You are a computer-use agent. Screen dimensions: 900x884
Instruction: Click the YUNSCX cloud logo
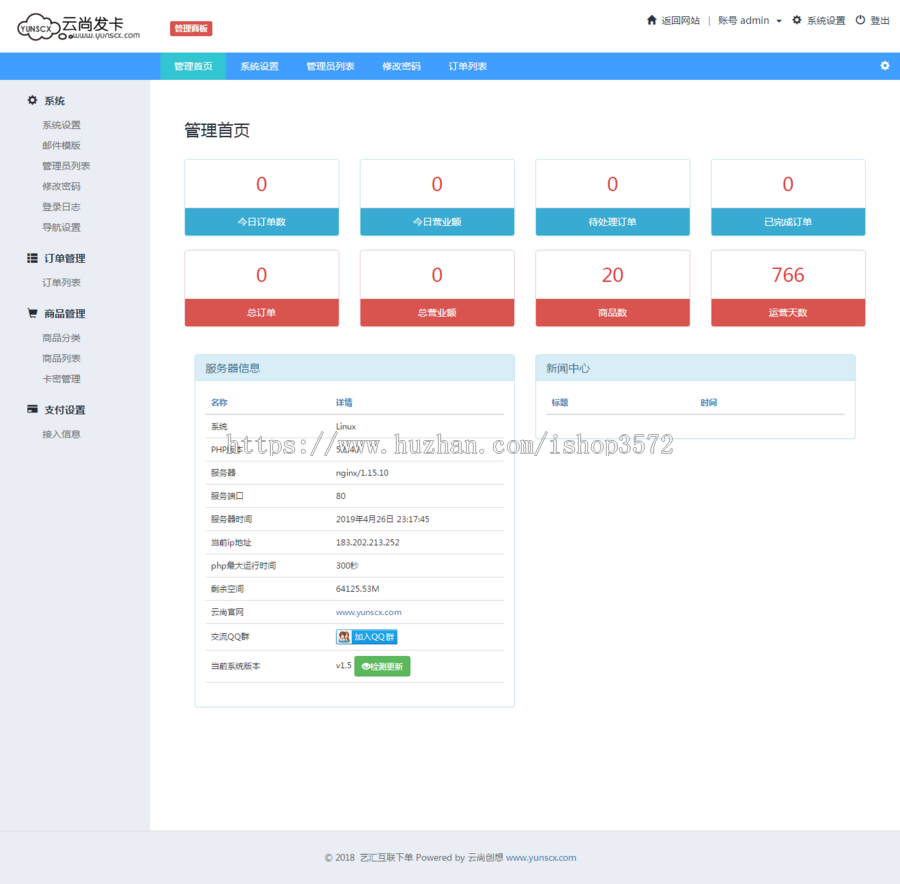pyautogui.click(x=79, y=27)
